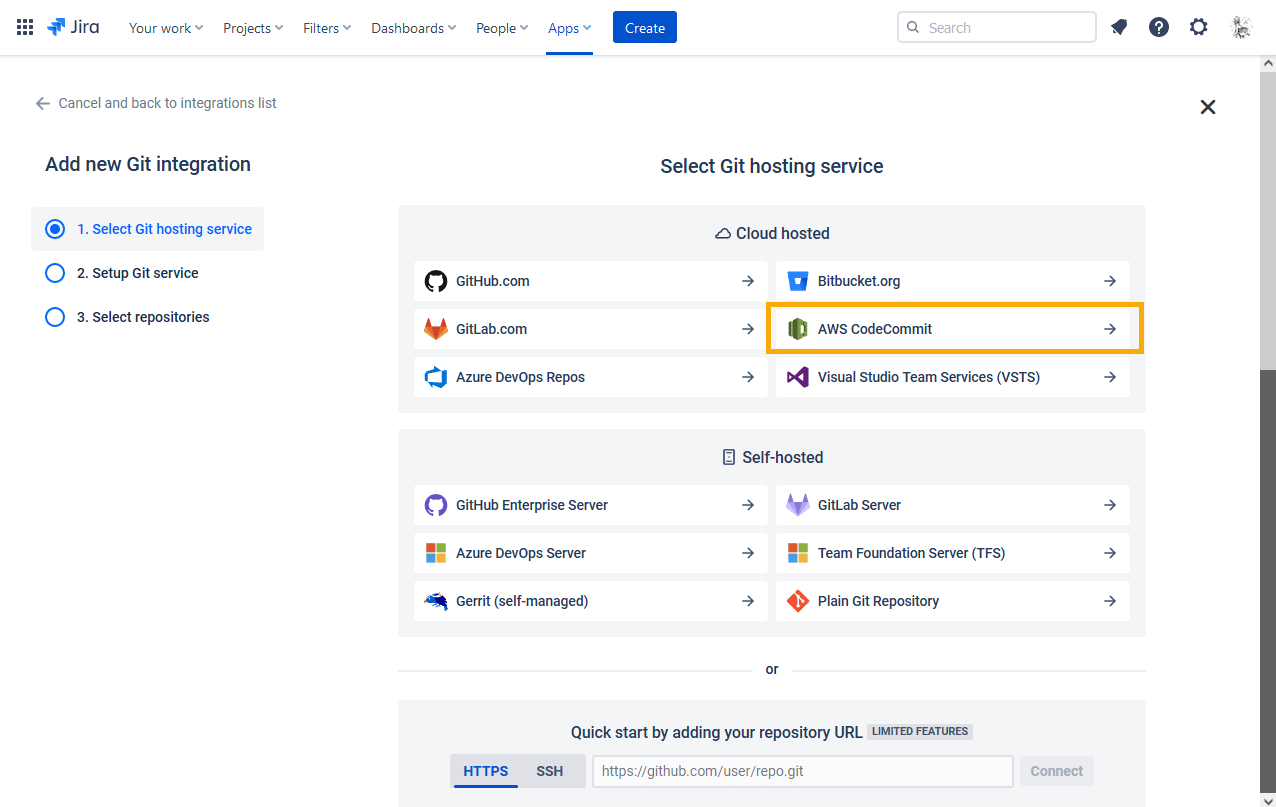Open the app switcher grid icon
Screen dimensions: 1276x807
pyautogui.click(x=25, y=28)
